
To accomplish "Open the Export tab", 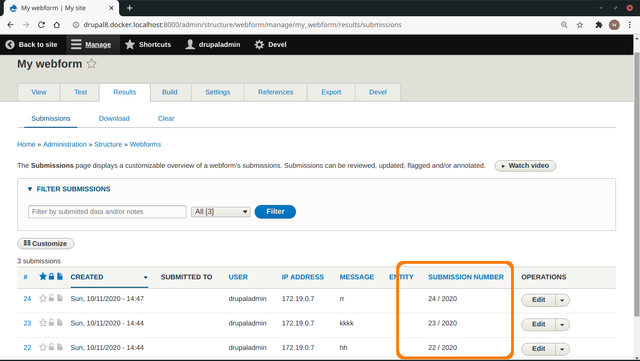I will click(331, 92).
